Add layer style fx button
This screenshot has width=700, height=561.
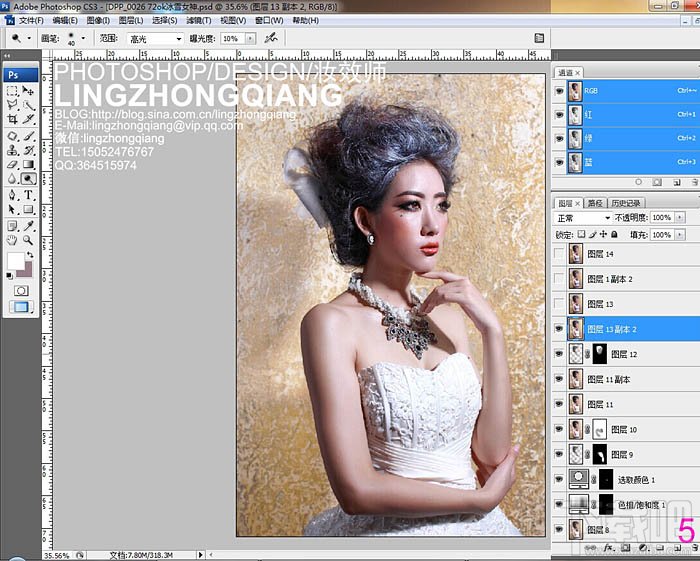[608, 548]
